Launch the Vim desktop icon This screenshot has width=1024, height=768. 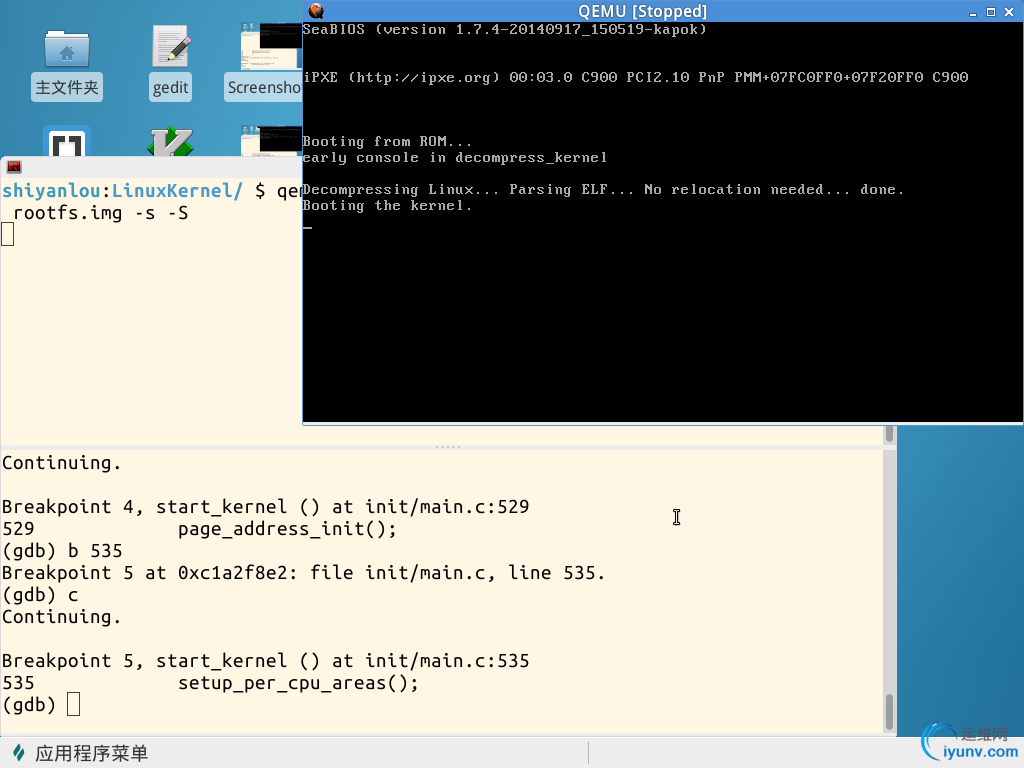(x=170, y=142)
